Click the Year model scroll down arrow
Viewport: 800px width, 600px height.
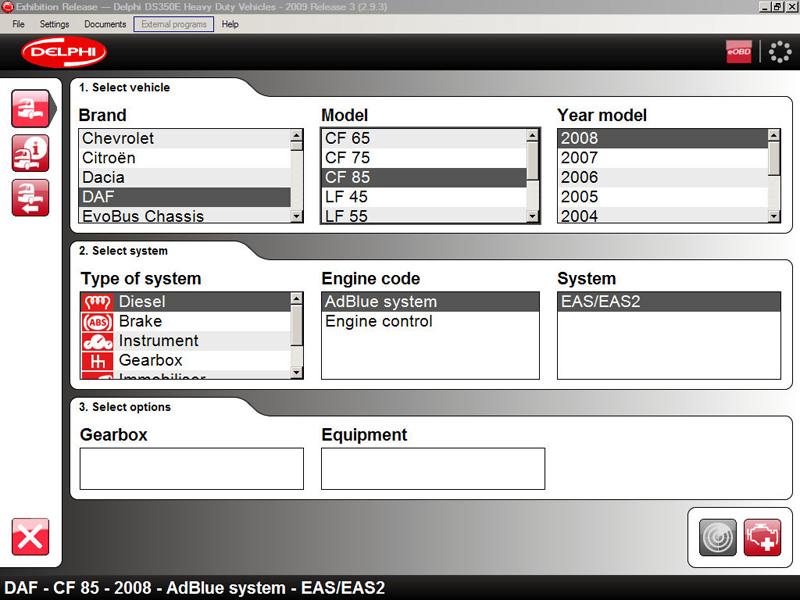[x=774, y=216]
